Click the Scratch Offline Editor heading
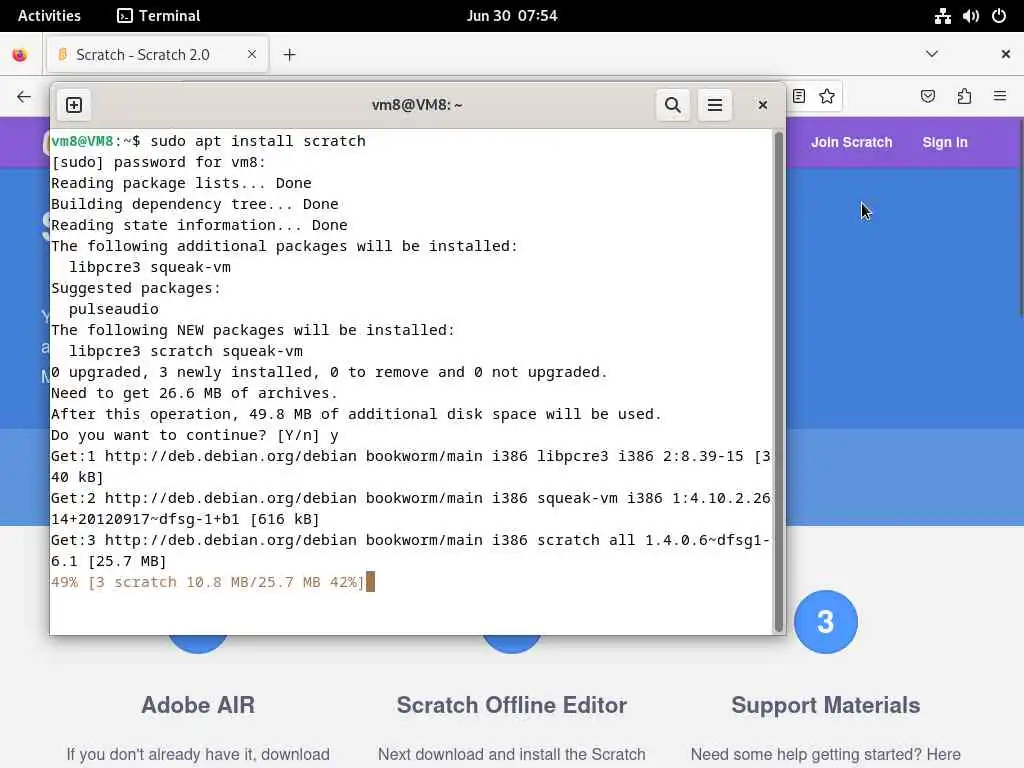The width and height of the screenshot is (1024, 768). pos(512,705)
